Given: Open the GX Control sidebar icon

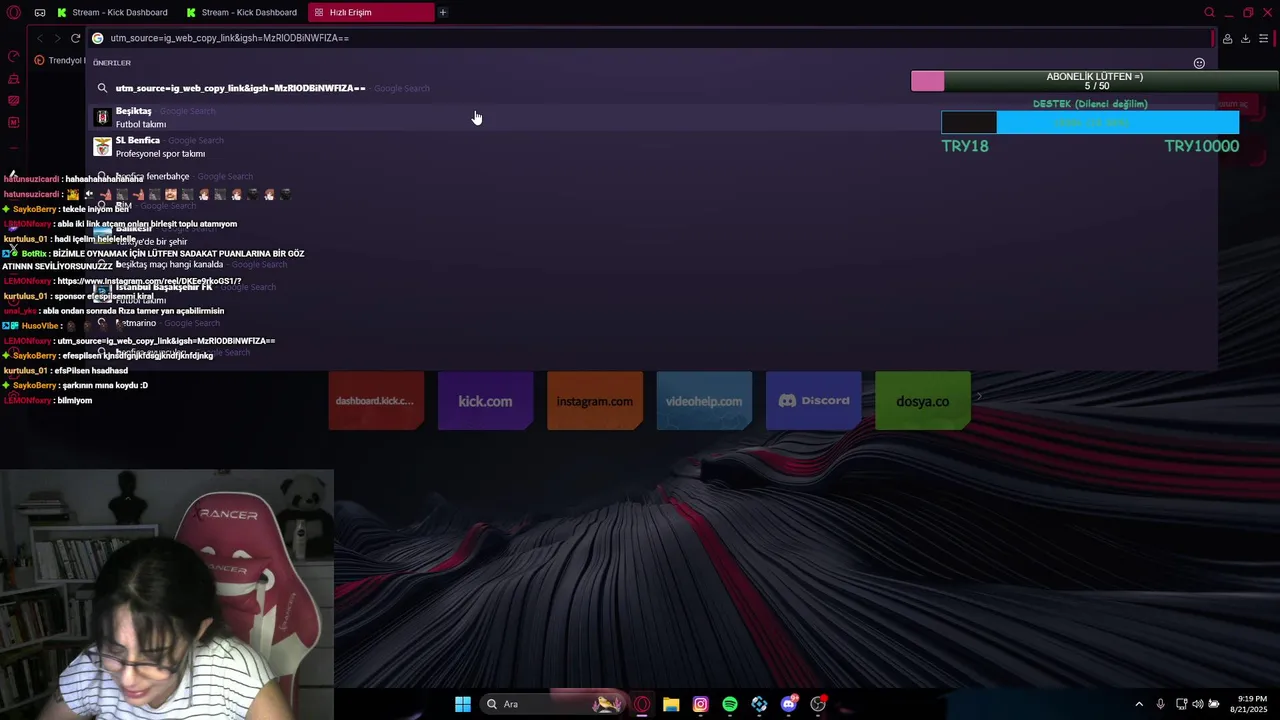Looking at the screenshot, I should coord(13,56).
